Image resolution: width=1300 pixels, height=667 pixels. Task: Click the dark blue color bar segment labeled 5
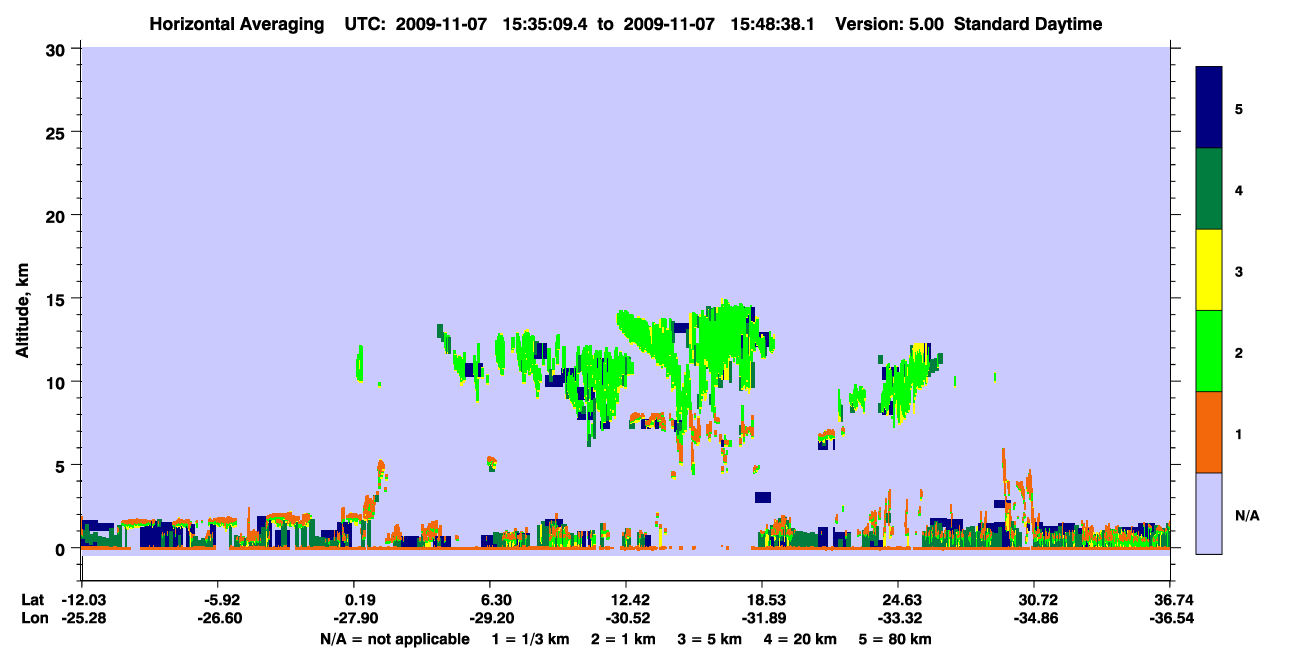coord(1209,108)
